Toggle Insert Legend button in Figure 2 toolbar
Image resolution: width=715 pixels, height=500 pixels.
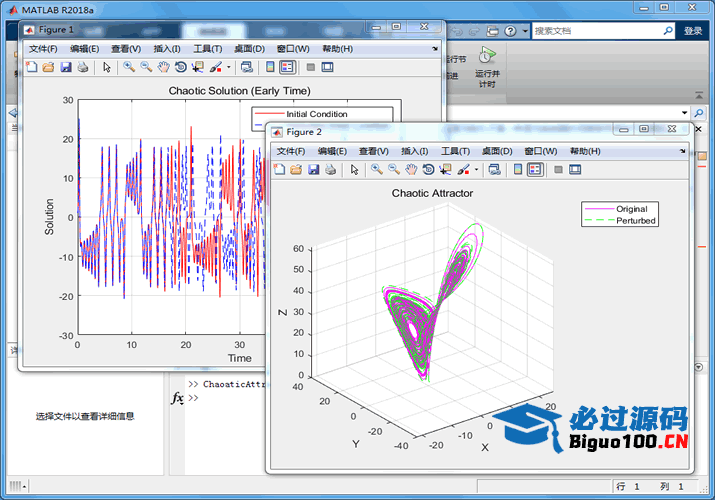click(535, 170)
